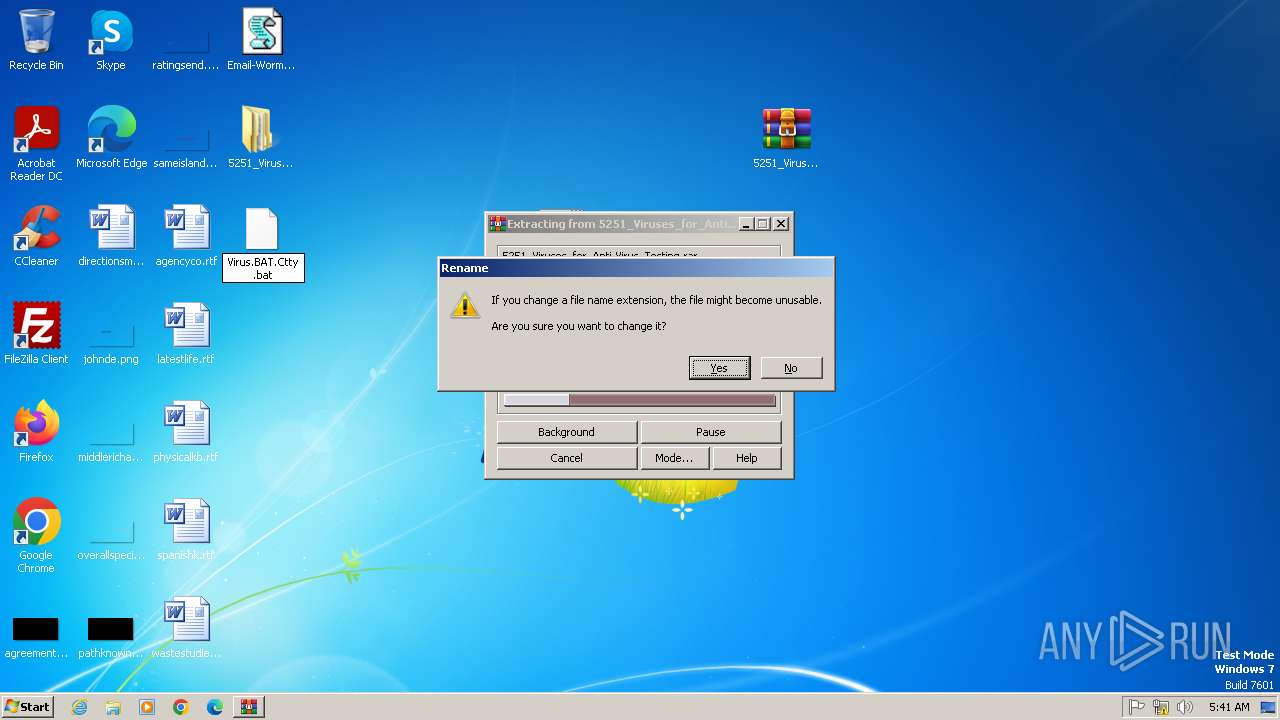Screen dimensions: 1280x720
Task: Decline the extension change with No
Action: (791, 368)
